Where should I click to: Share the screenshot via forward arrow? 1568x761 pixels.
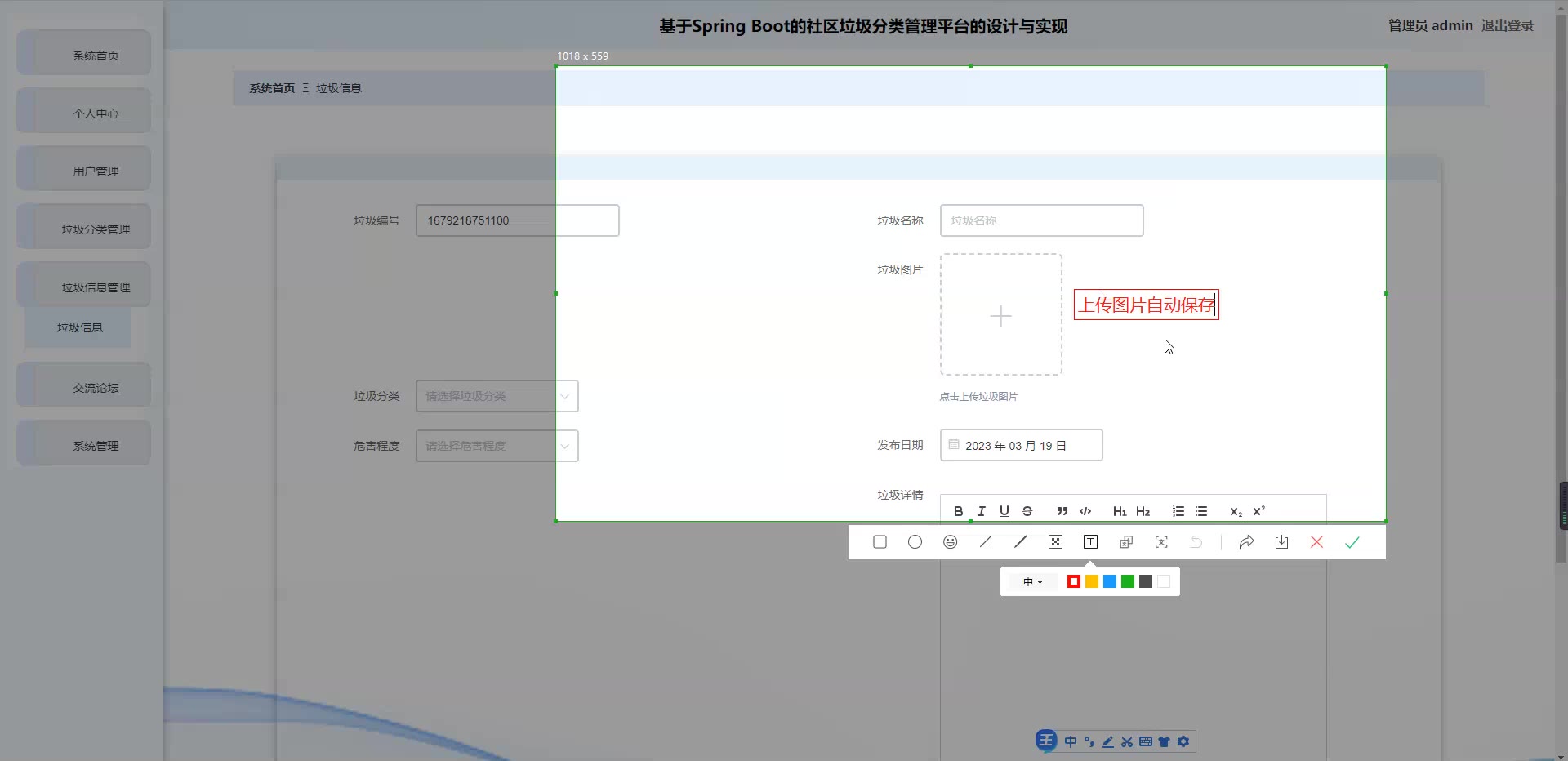[x=1246, y=542]
